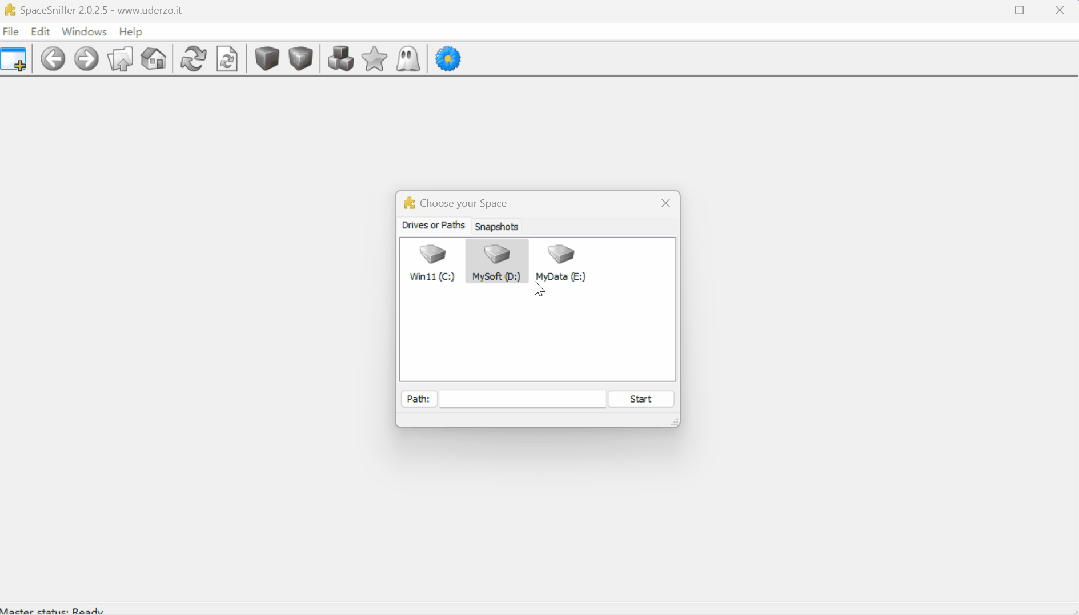1079x615 pixels.
Task: Go back with the left arrow icon
Action: click(x=53, y=59)
